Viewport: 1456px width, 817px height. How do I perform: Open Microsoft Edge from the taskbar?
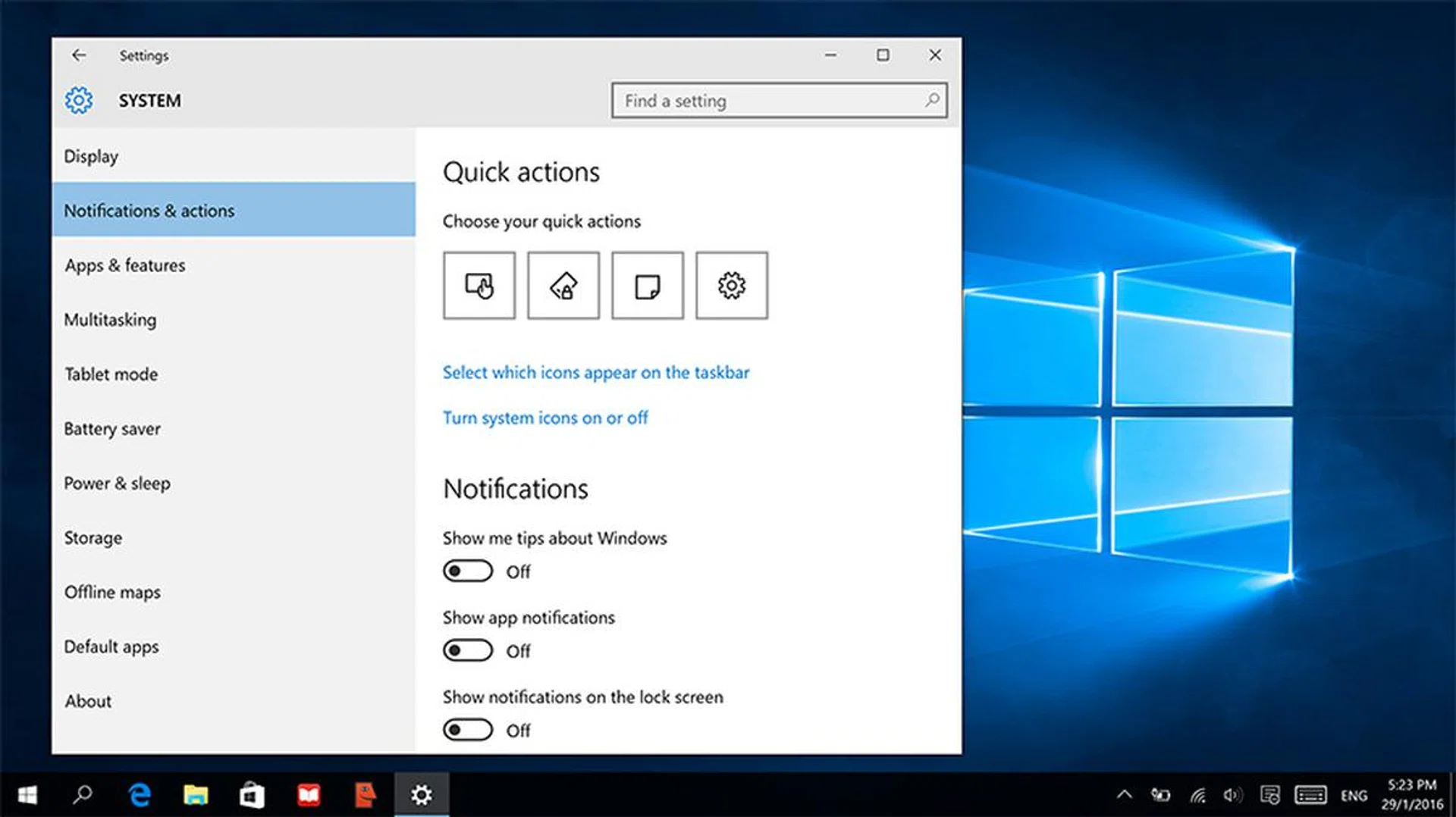pyautogui.click(x=140, y=794)
